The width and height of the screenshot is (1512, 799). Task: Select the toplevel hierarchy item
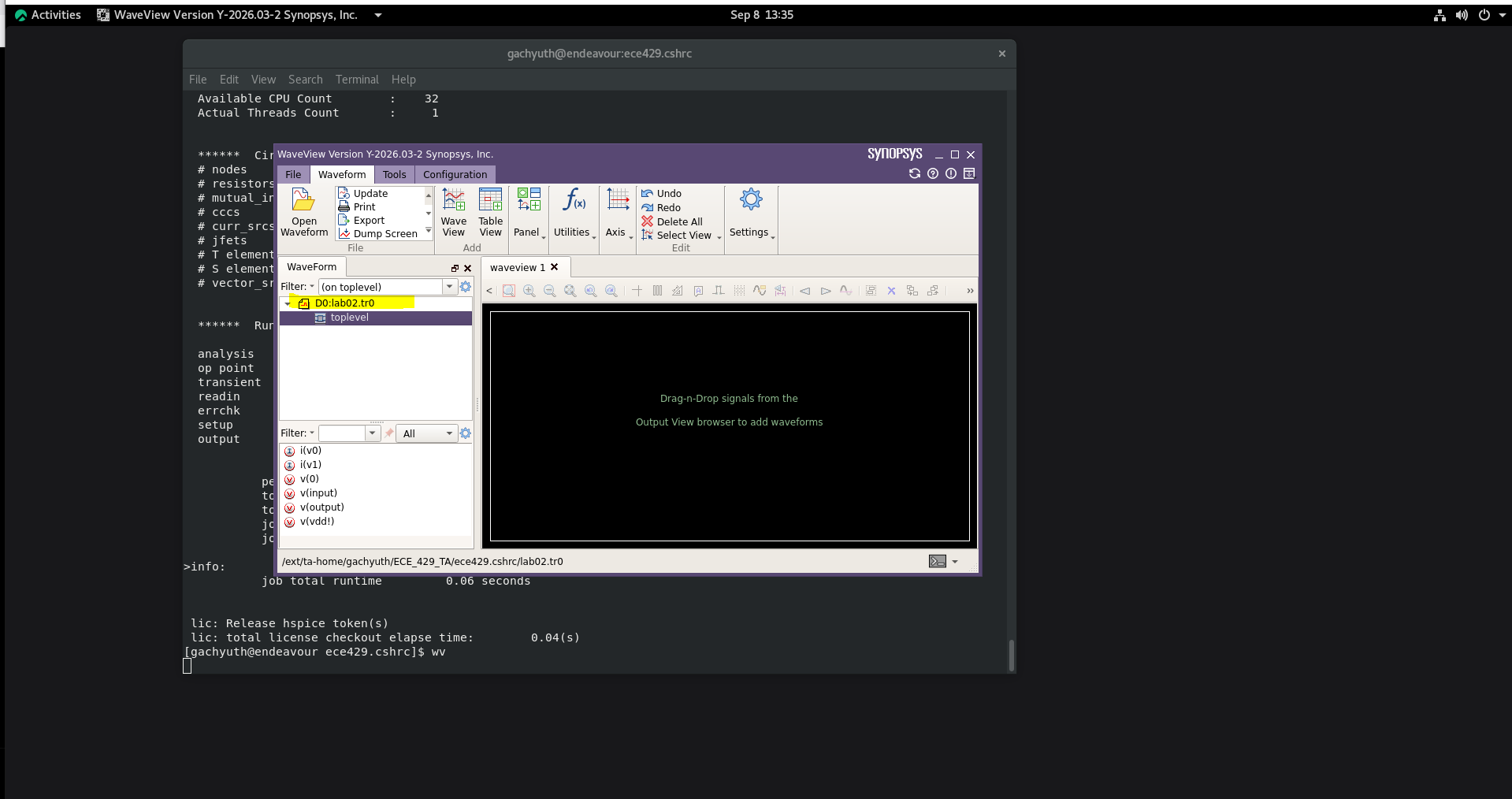pos(349,318)
